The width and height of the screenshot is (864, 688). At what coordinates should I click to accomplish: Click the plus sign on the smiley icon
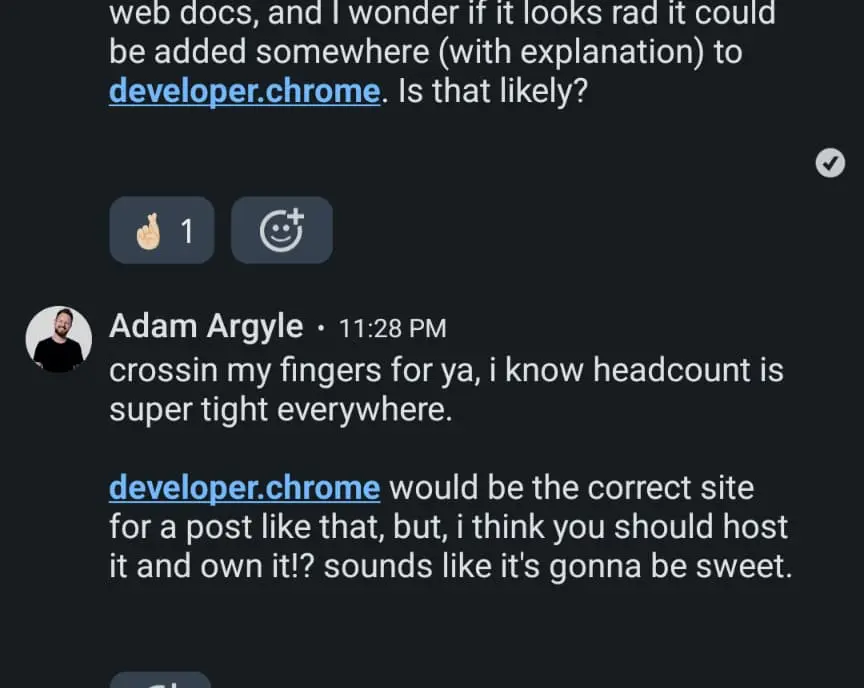pyautogui.click(x=296, y=216)
